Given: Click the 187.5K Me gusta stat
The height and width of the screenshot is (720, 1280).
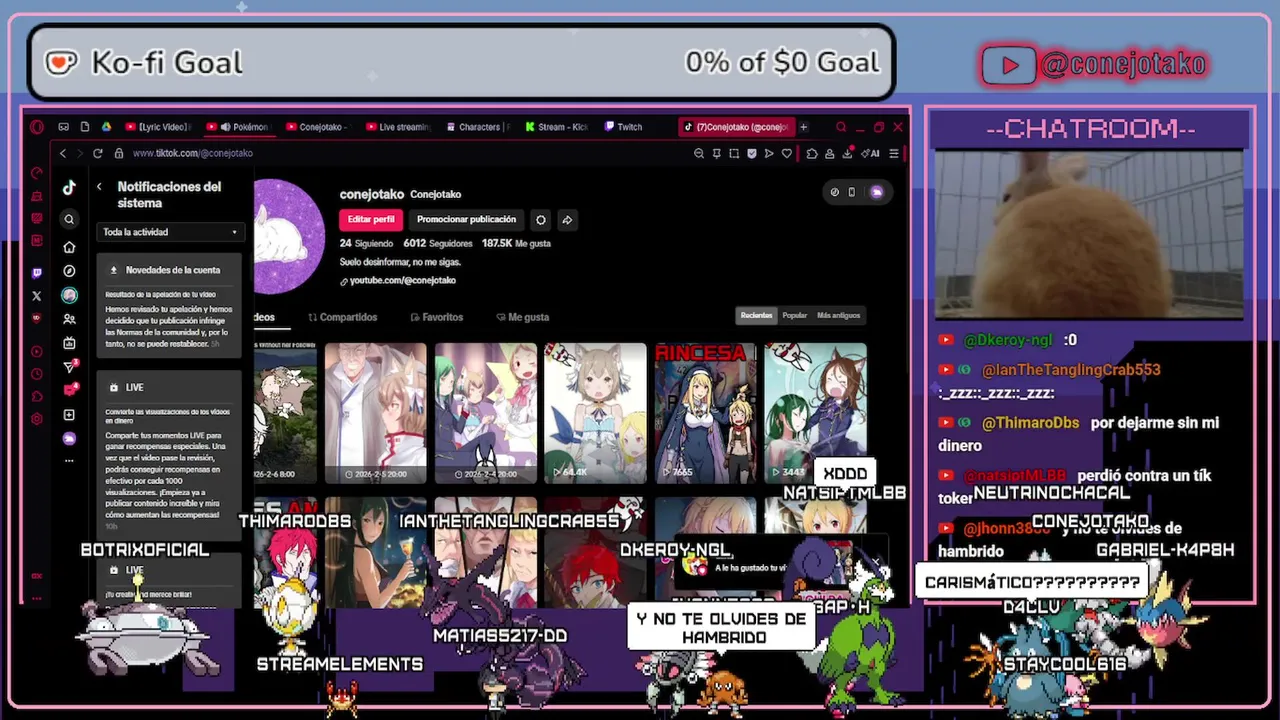Looking at the screenshot, I should (x=516, y=243).
